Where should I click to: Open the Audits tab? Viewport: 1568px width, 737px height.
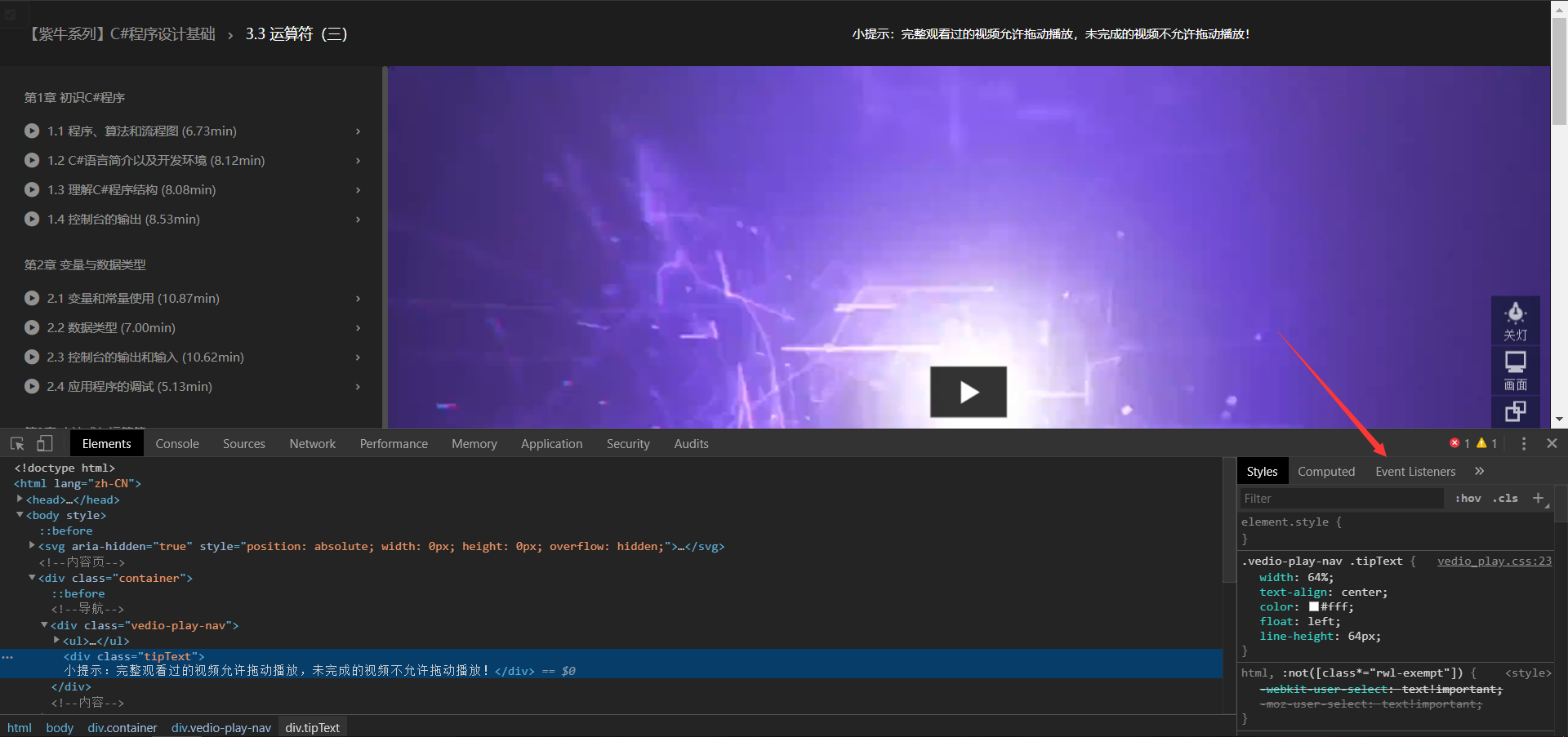click(x=692, y=443)
